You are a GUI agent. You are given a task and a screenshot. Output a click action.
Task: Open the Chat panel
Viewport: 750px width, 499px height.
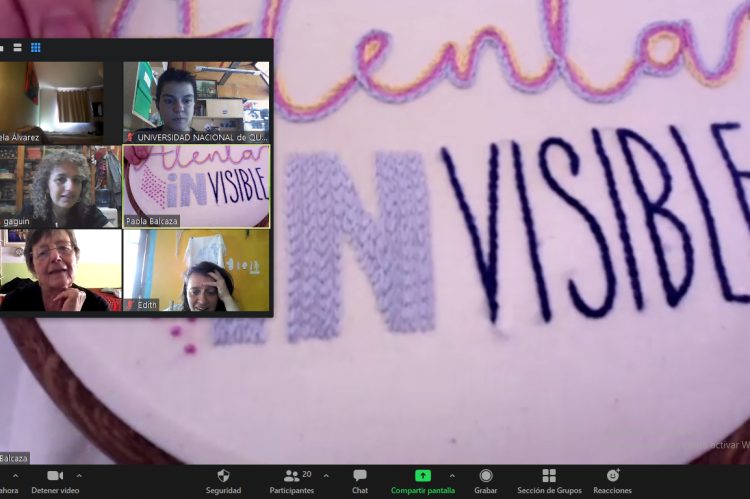[359, 479]
